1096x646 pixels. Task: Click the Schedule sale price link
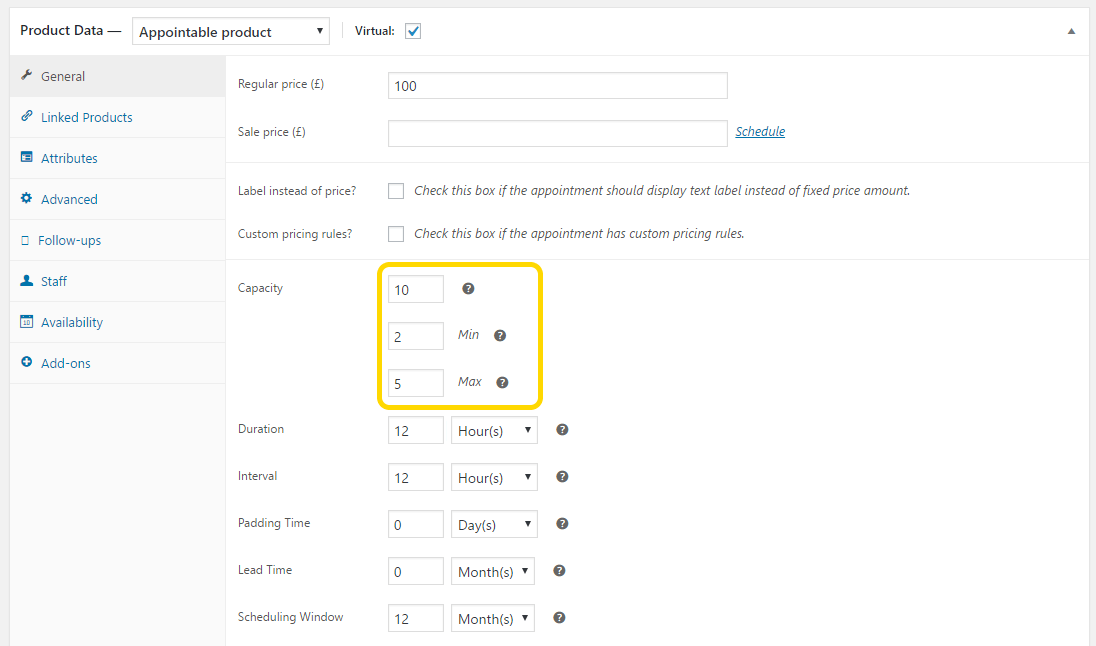760,131
